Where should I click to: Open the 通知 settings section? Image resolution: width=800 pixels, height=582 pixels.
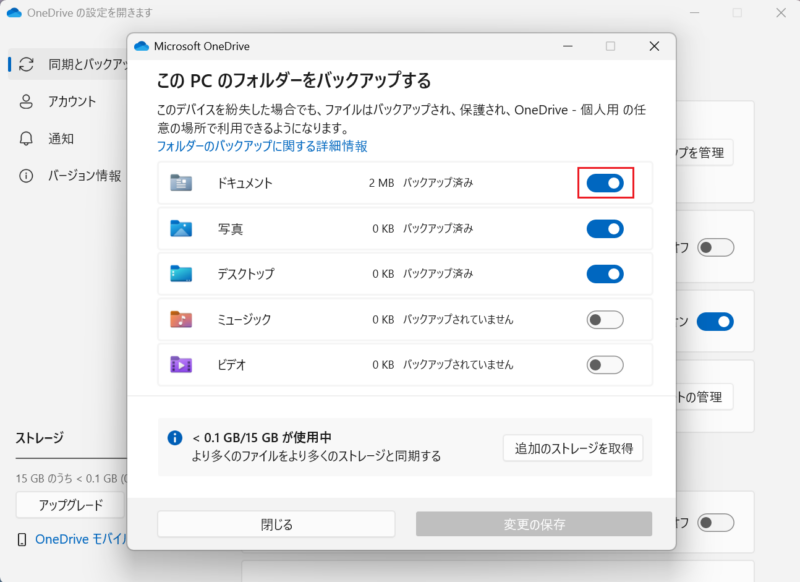[x=61, y=139]
